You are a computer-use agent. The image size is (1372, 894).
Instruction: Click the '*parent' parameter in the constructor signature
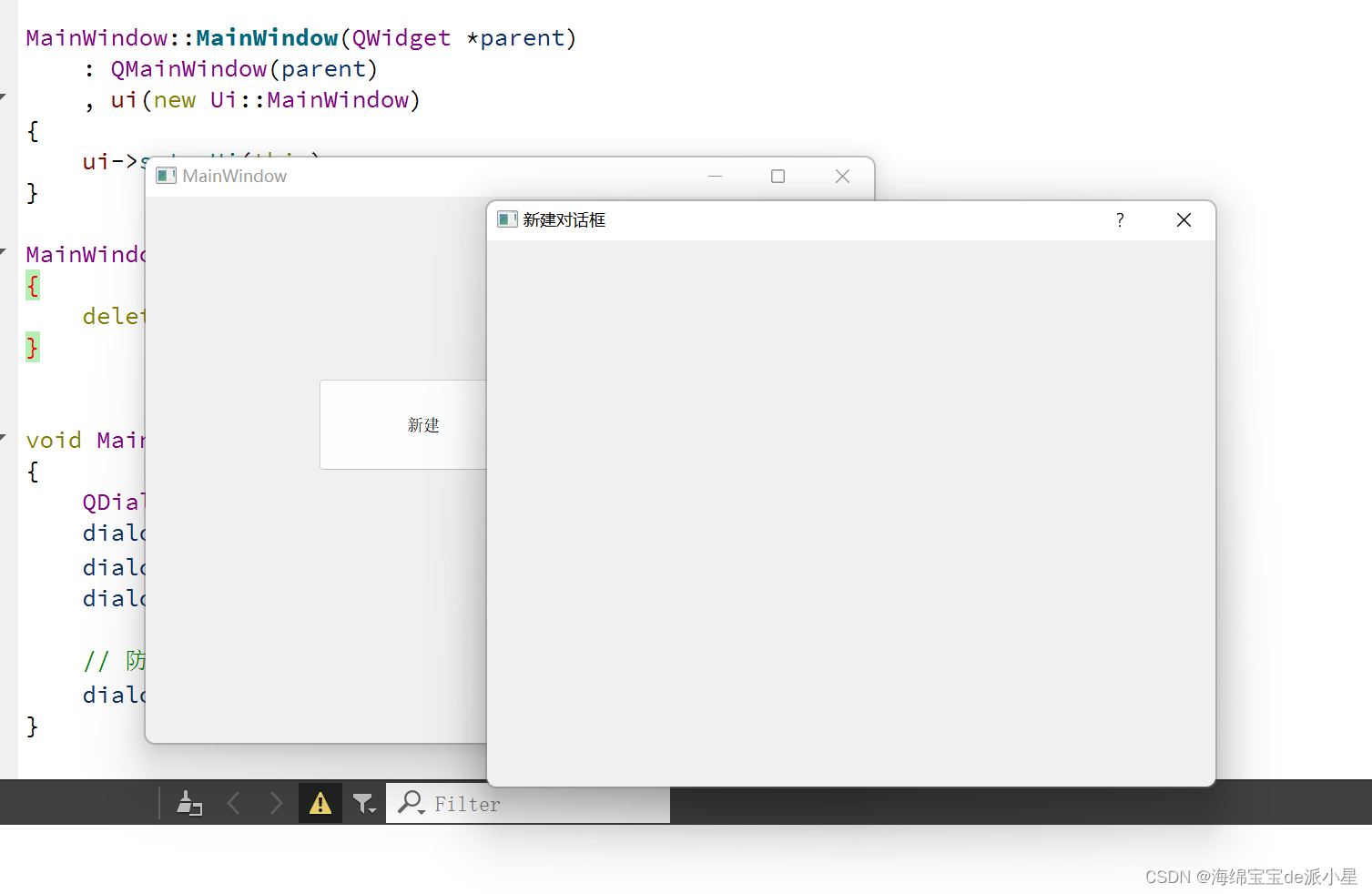click(515, 38)
